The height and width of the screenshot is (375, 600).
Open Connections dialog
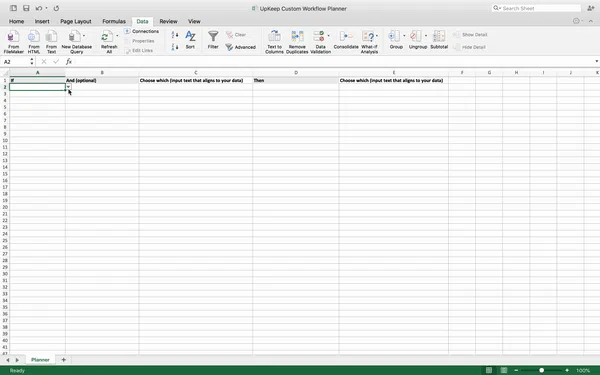(142, 31)
